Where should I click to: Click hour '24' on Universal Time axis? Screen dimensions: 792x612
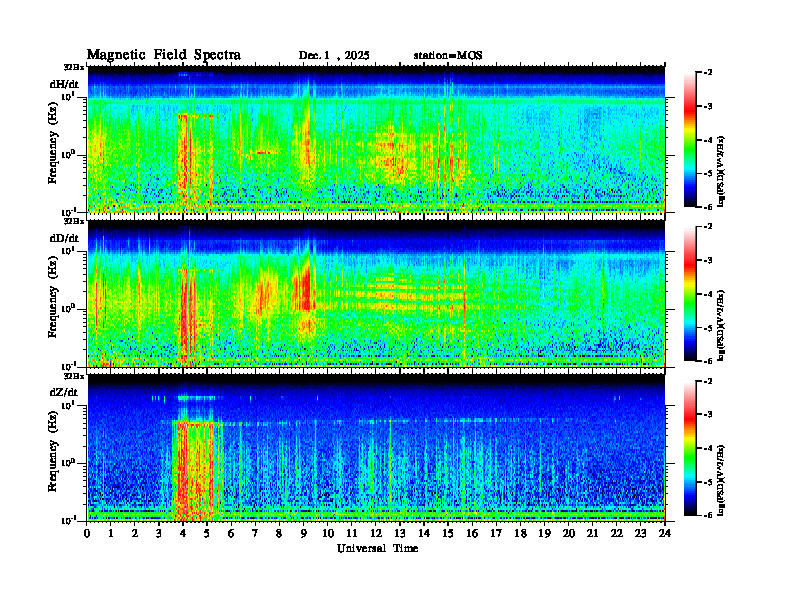[x=665, y=533]
